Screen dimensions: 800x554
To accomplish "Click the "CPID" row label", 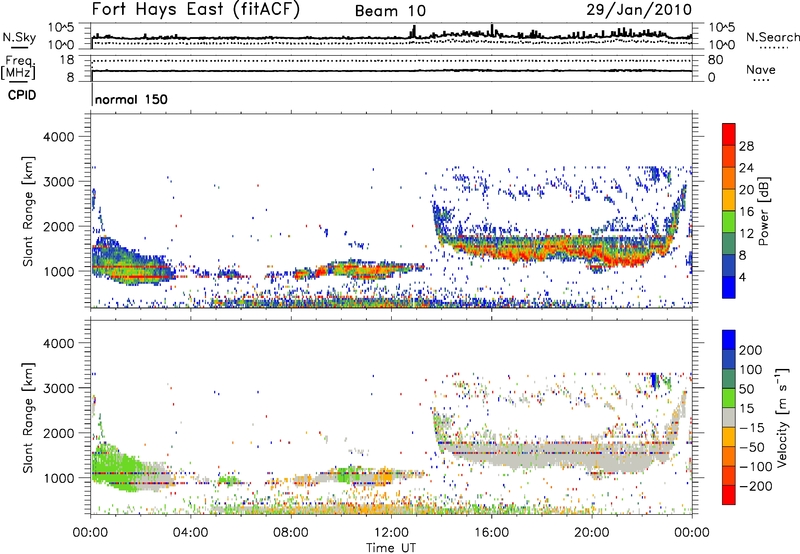I will coord(22,95).
